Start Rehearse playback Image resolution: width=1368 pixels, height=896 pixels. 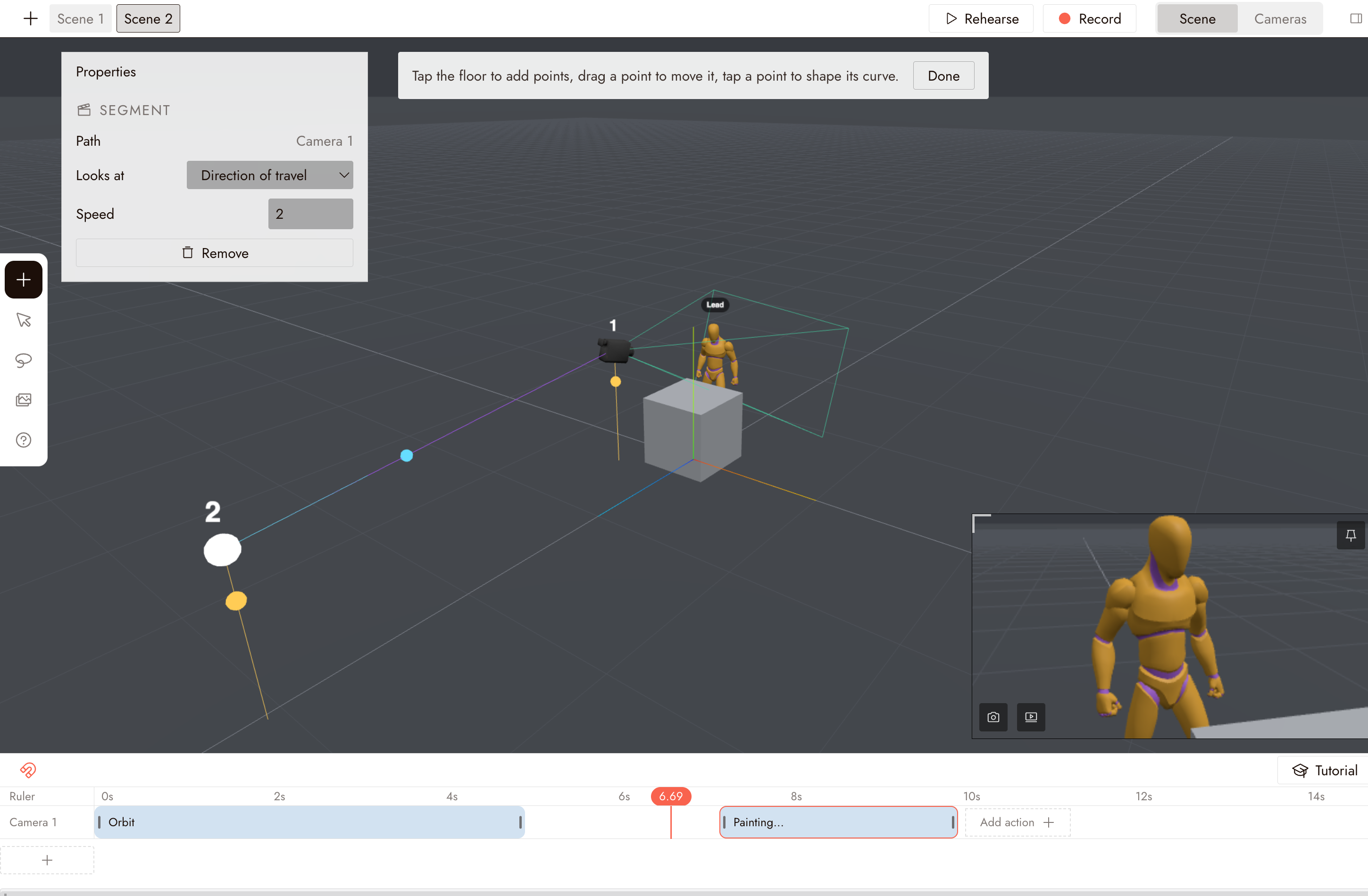[x=981, y=18]
